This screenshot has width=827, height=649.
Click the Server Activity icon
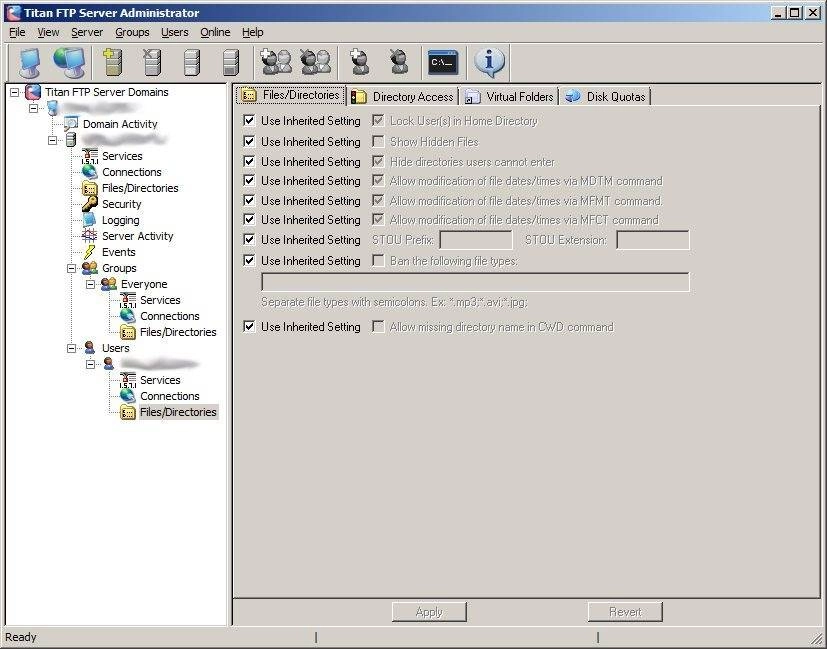(90, 236)
